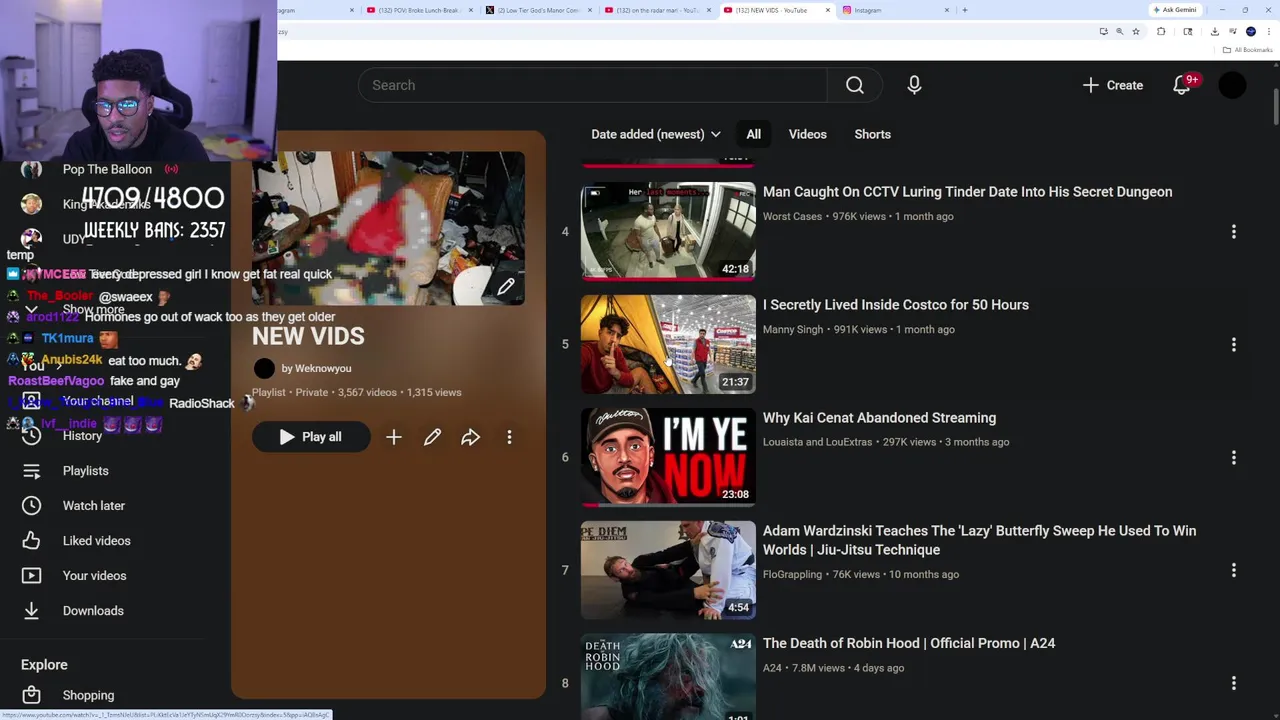
Task: Open options for Death of Robin Hood video
Action: point(1233,683)
